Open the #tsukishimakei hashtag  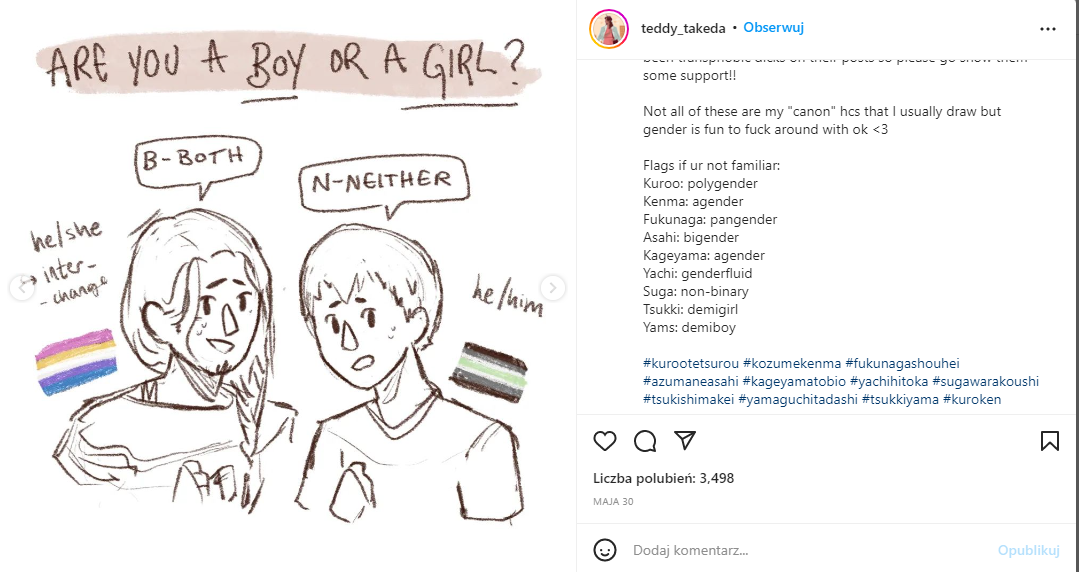point(689,399)
